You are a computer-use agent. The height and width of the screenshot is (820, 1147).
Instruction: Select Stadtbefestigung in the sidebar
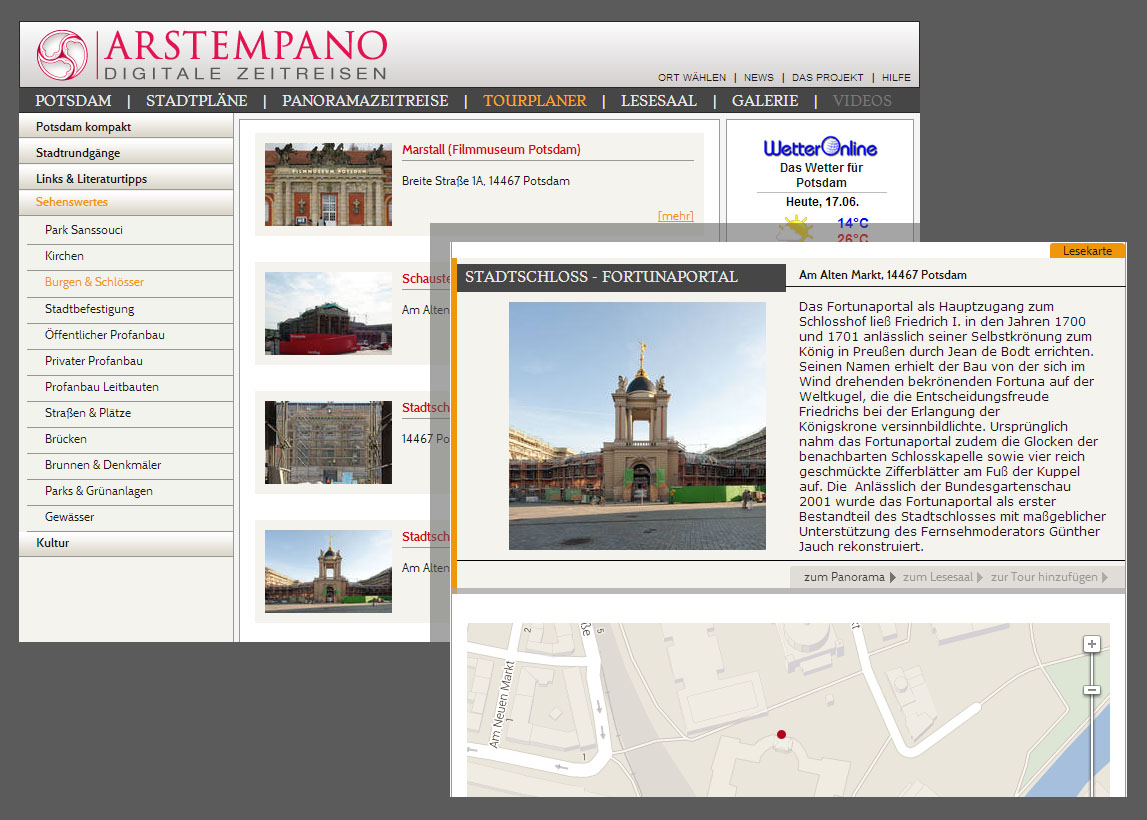tap(129, 309)
